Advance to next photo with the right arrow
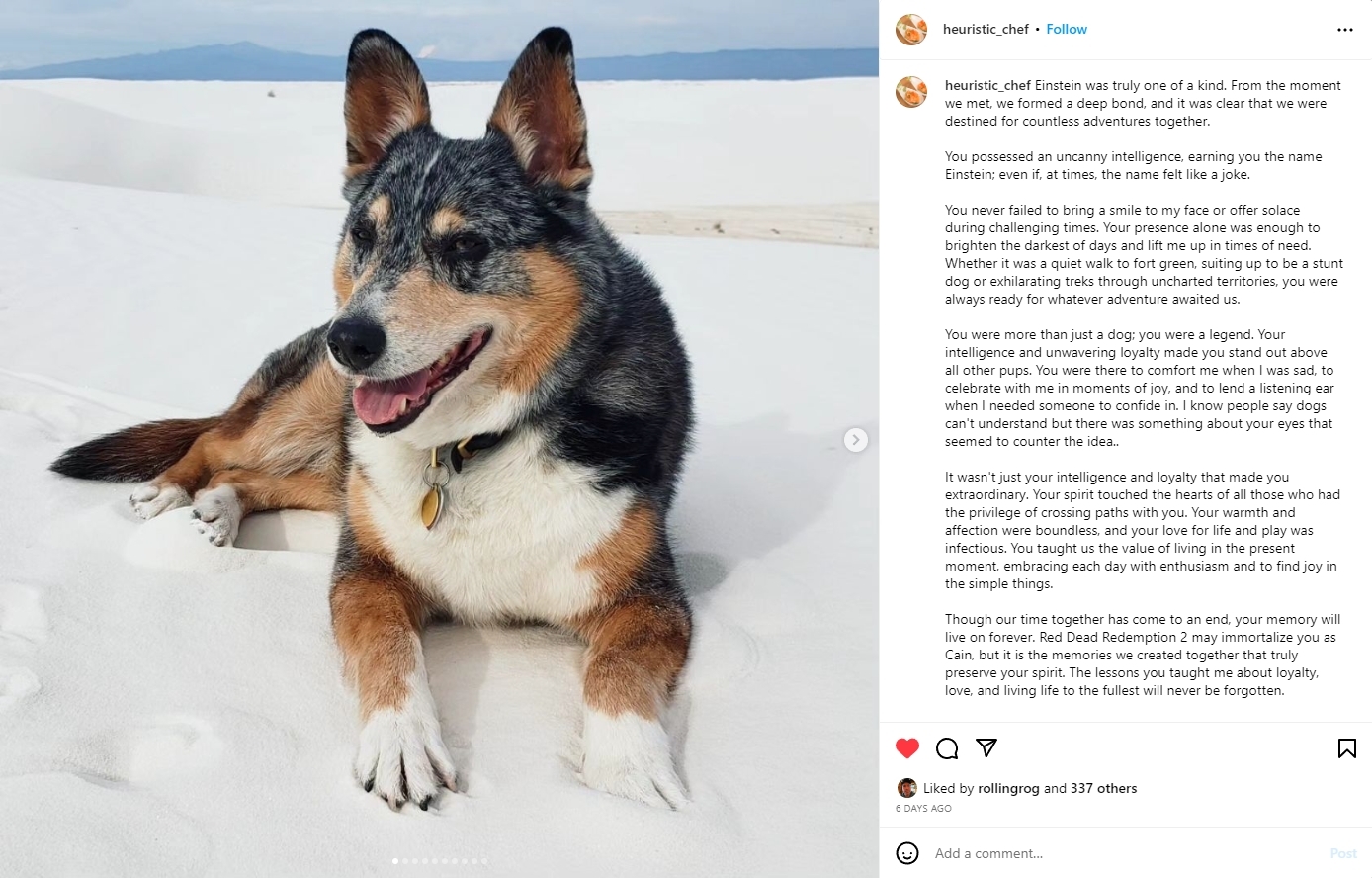The height and width of the screenshot is (878, 1372). pos(856,440)
